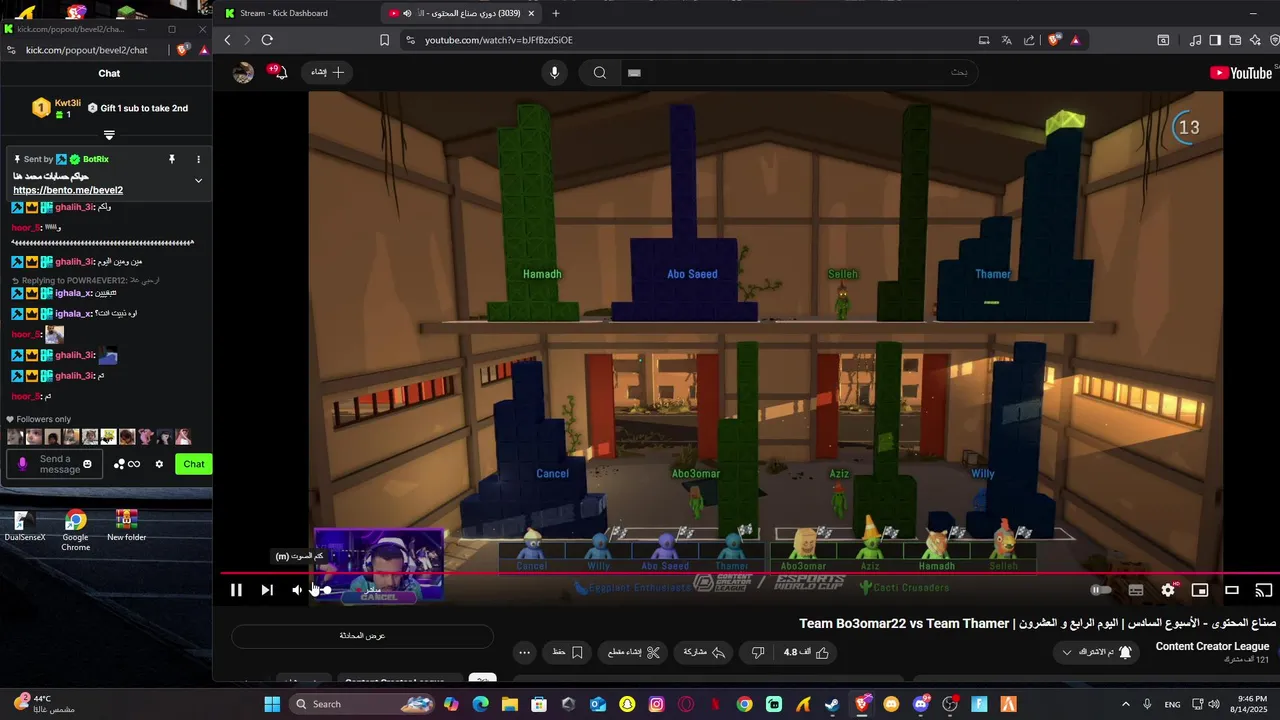This screenshot has height=720, width=1280.
Task: Open Google Chrome desktop shortcut
Action: pos(75,531)
